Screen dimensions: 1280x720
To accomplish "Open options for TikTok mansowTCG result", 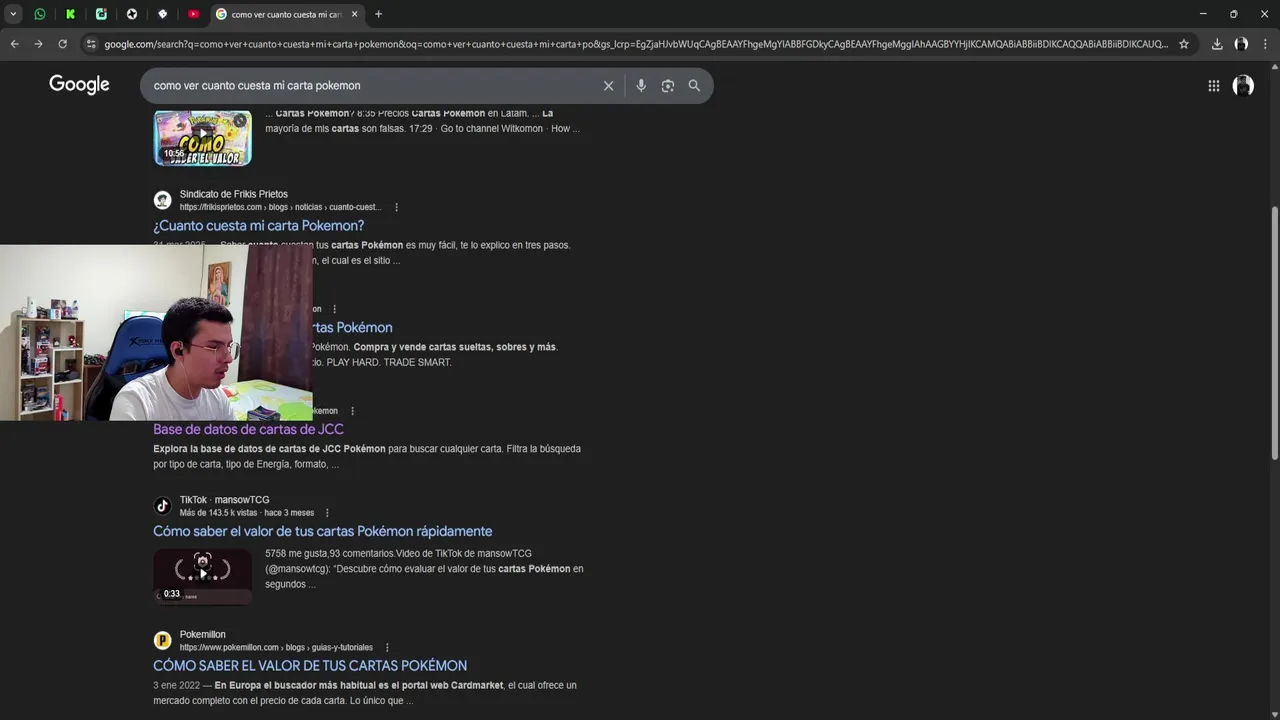I will 327,513.
